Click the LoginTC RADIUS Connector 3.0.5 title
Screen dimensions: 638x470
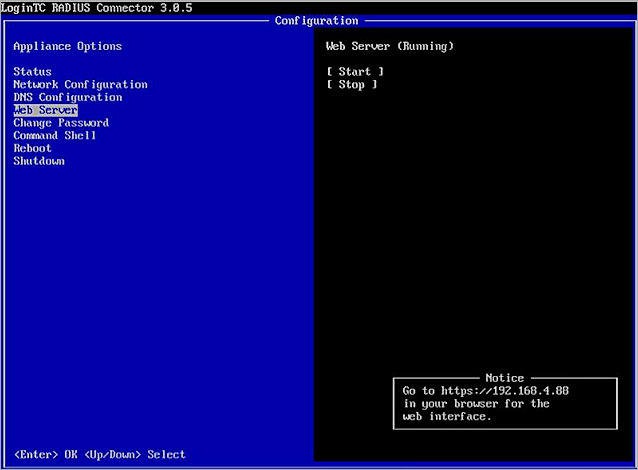coord(96,8)
